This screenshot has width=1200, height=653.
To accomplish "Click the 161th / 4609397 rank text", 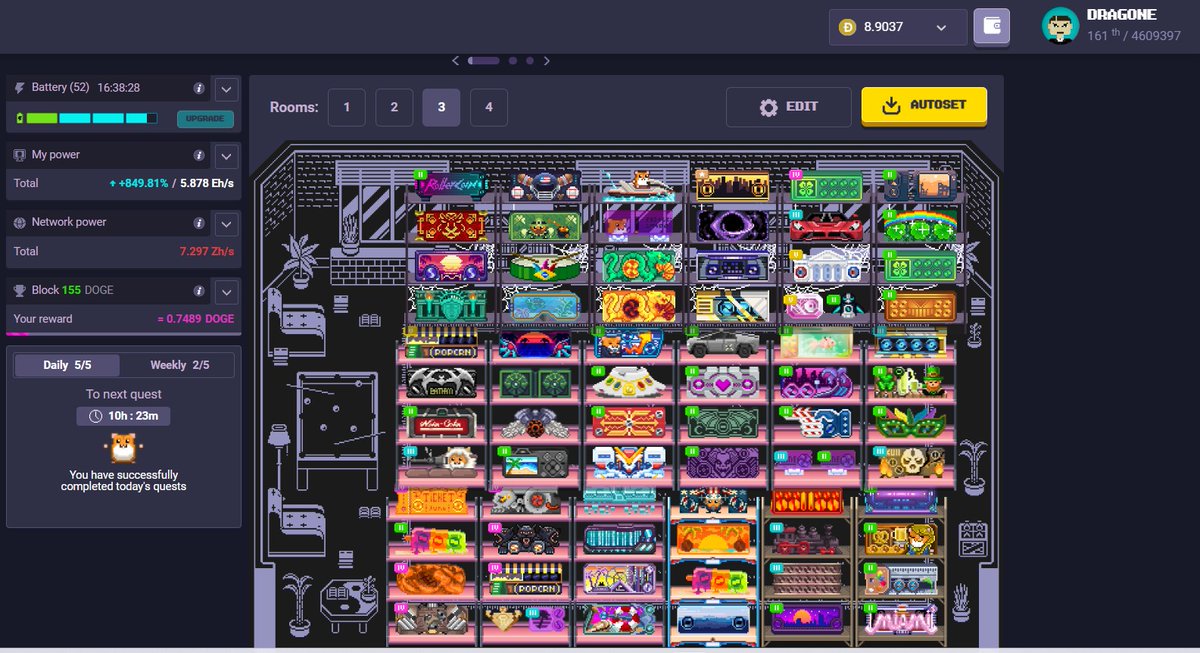I will 1134,36.
